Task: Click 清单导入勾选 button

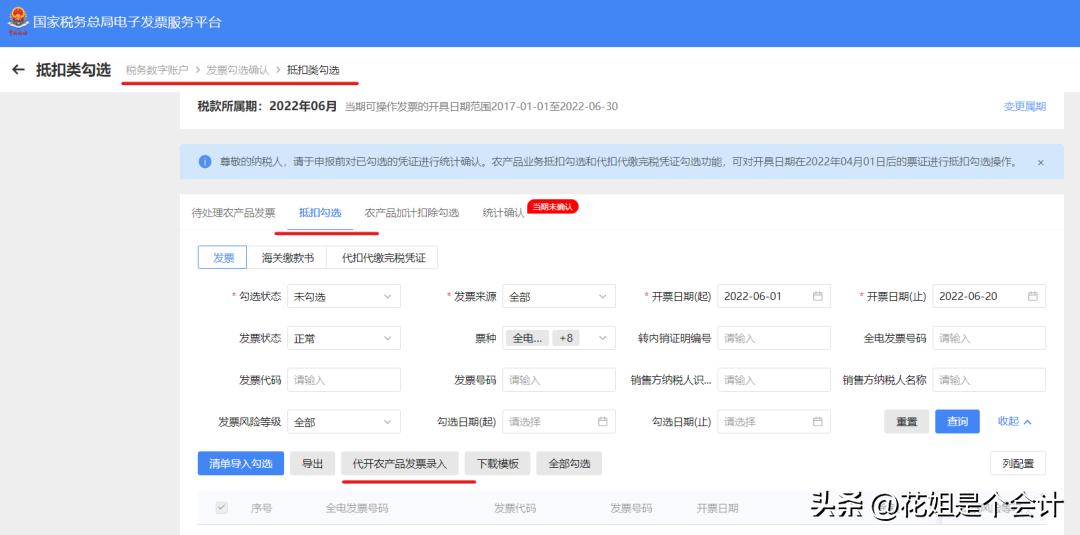Action: tap(240, 463)
